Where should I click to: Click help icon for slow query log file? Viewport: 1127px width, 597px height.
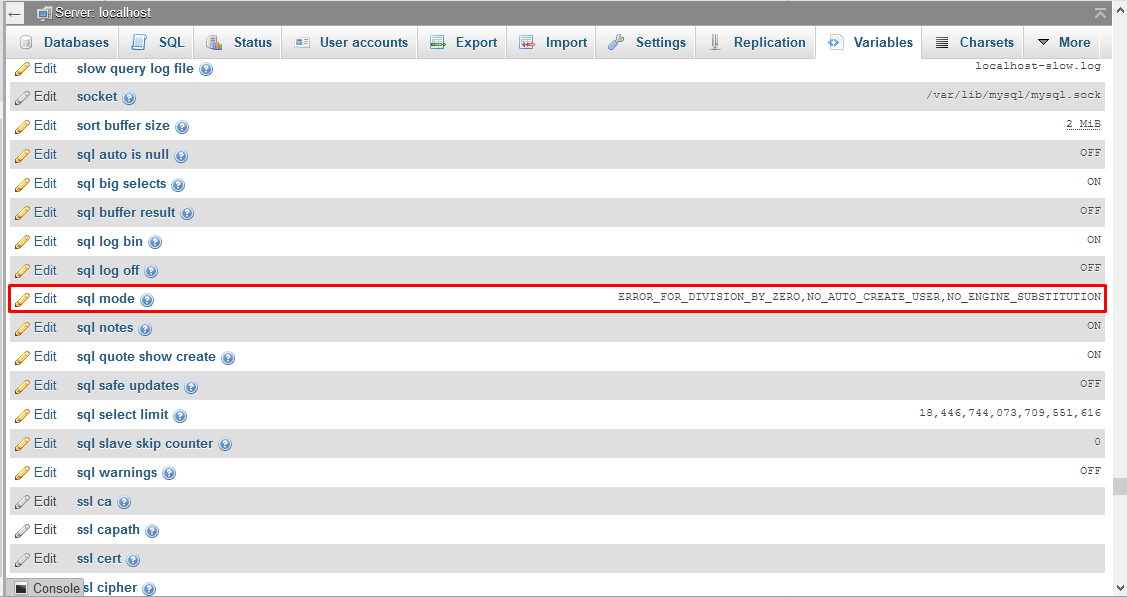[x=206, y=70]
